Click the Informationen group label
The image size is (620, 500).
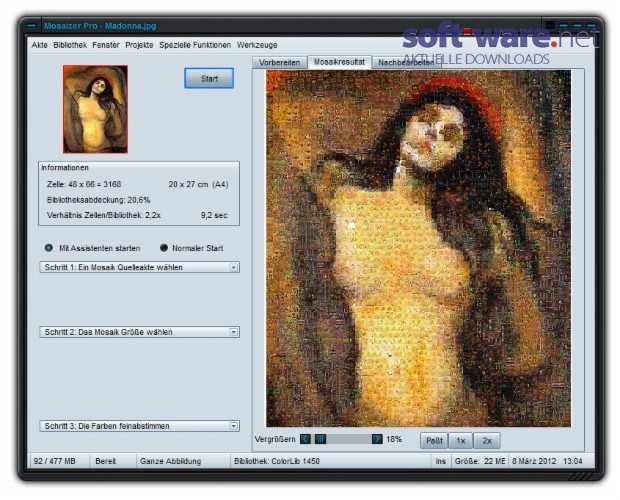click(x=65, y=168)
